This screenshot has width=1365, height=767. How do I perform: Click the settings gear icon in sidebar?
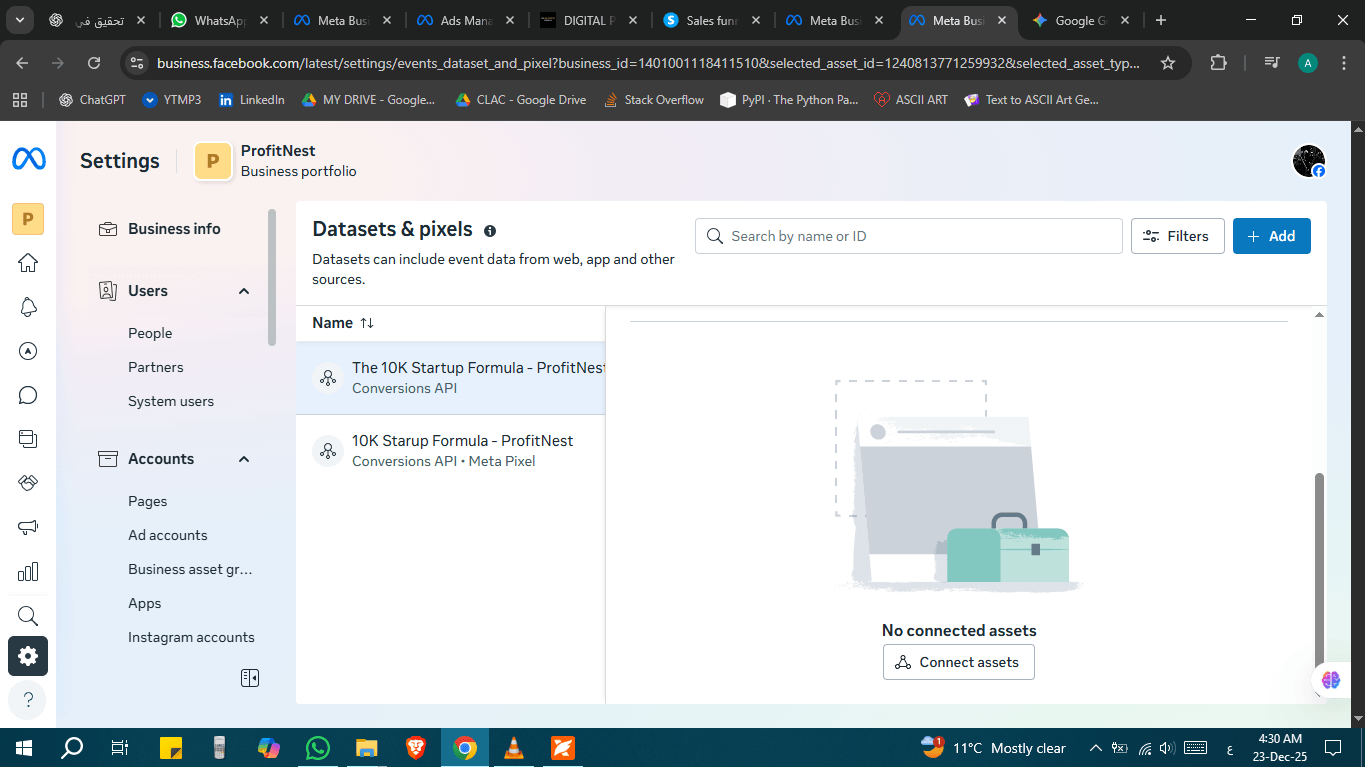pyautogui.click(x=28, y=656)
